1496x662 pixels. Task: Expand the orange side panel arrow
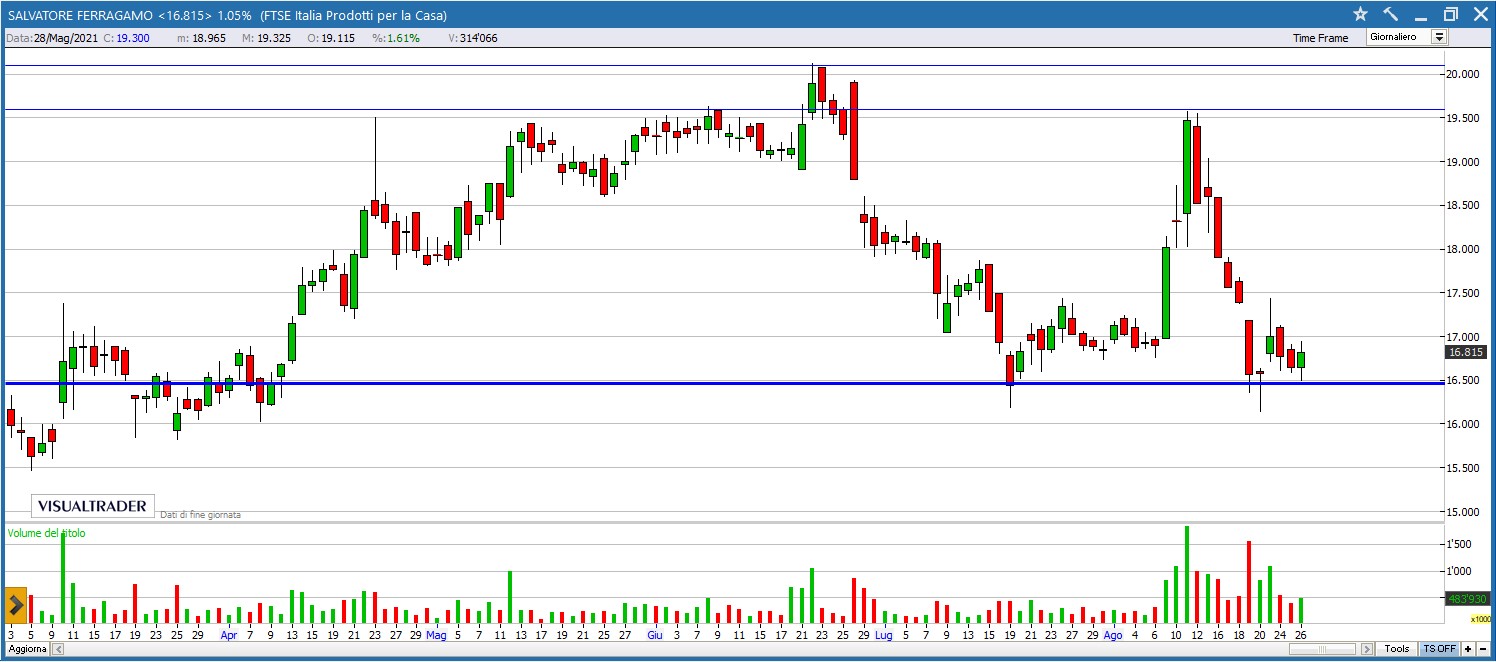coord(15,604)
